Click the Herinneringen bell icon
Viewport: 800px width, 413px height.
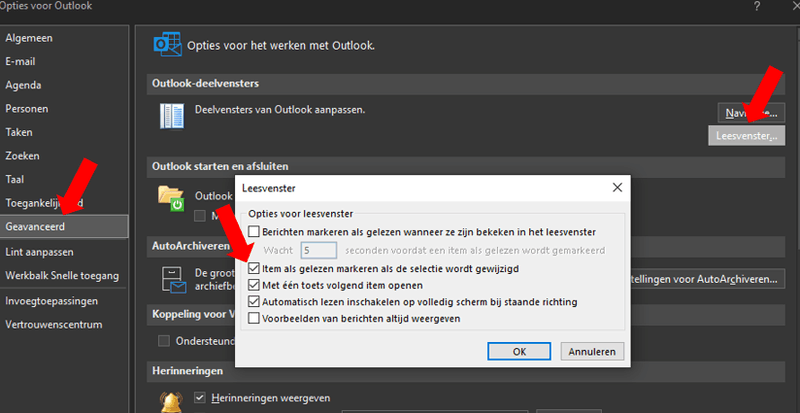(171, 402)
